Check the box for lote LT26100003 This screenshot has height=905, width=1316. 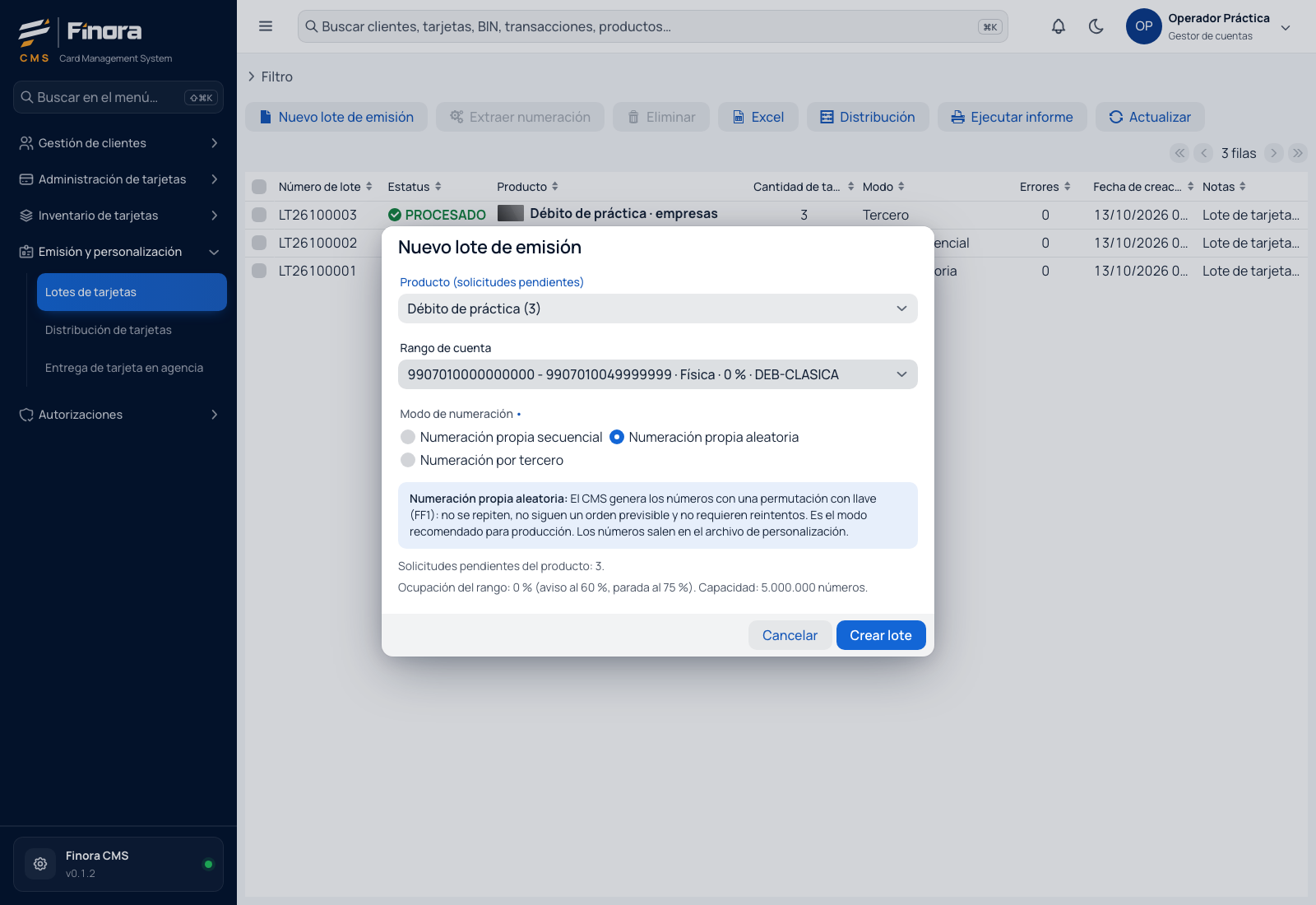coord(259,215)
